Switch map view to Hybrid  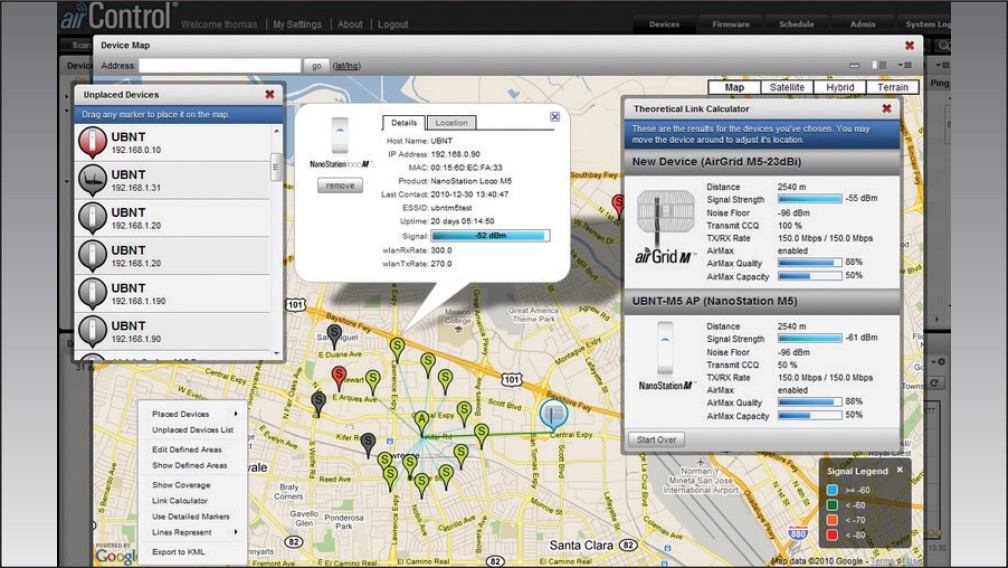(x=840, y=87)
